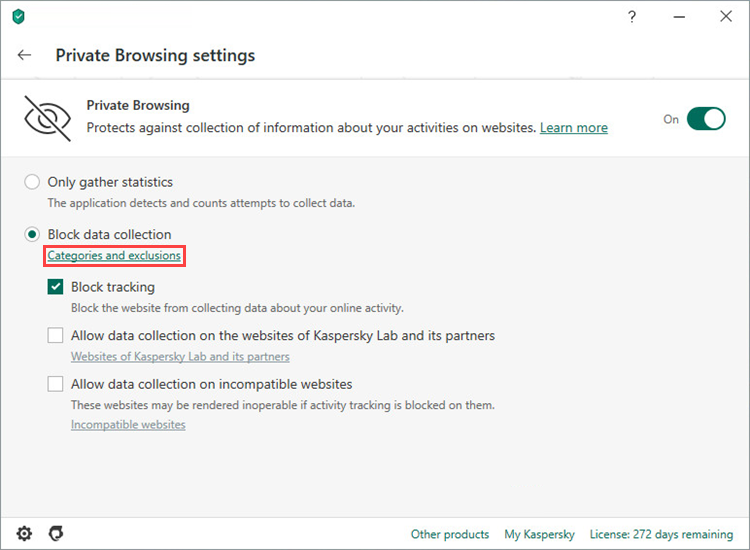The height and width of the screenshot is (550, 750).
Task: Click the Private Browsing heading text
Action: click(x=138, y=105)
